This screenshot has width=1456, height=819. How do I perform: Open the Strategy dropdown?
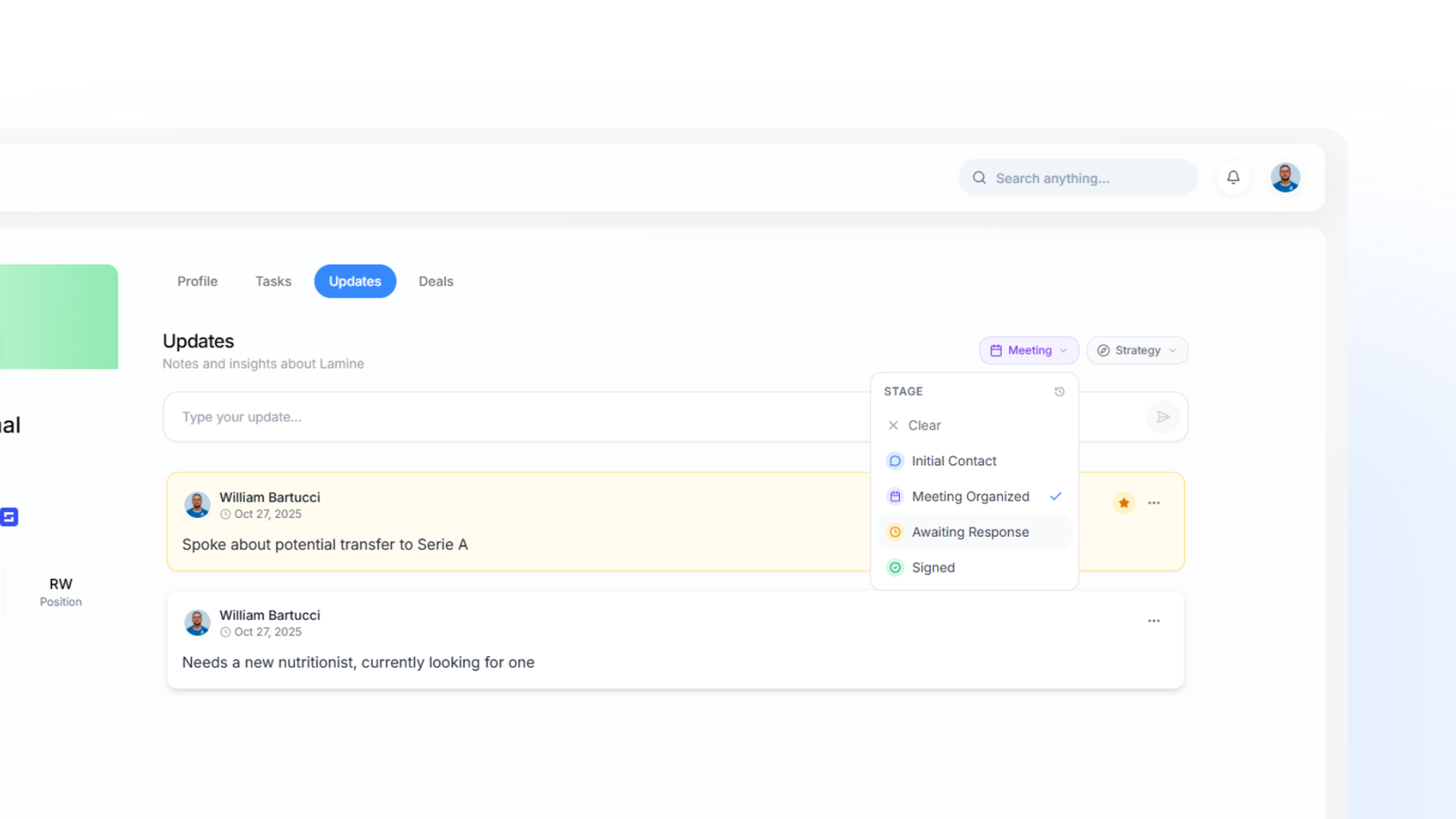click(x=1137, y=350)
